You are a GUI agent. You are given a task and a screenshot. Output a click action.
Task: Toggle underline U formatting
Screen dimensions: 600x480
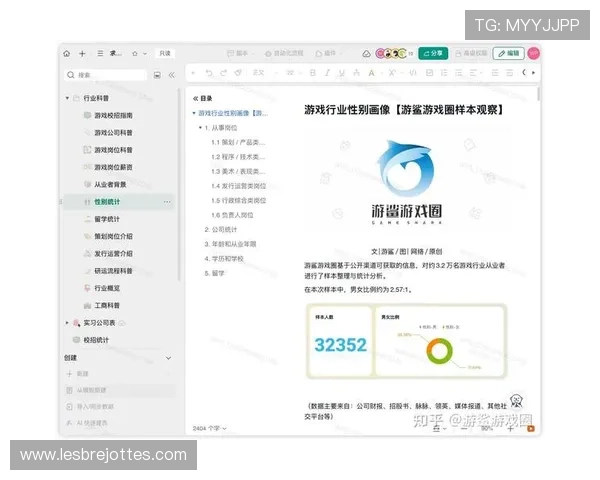pyautogui.click(x=342, y=73)
